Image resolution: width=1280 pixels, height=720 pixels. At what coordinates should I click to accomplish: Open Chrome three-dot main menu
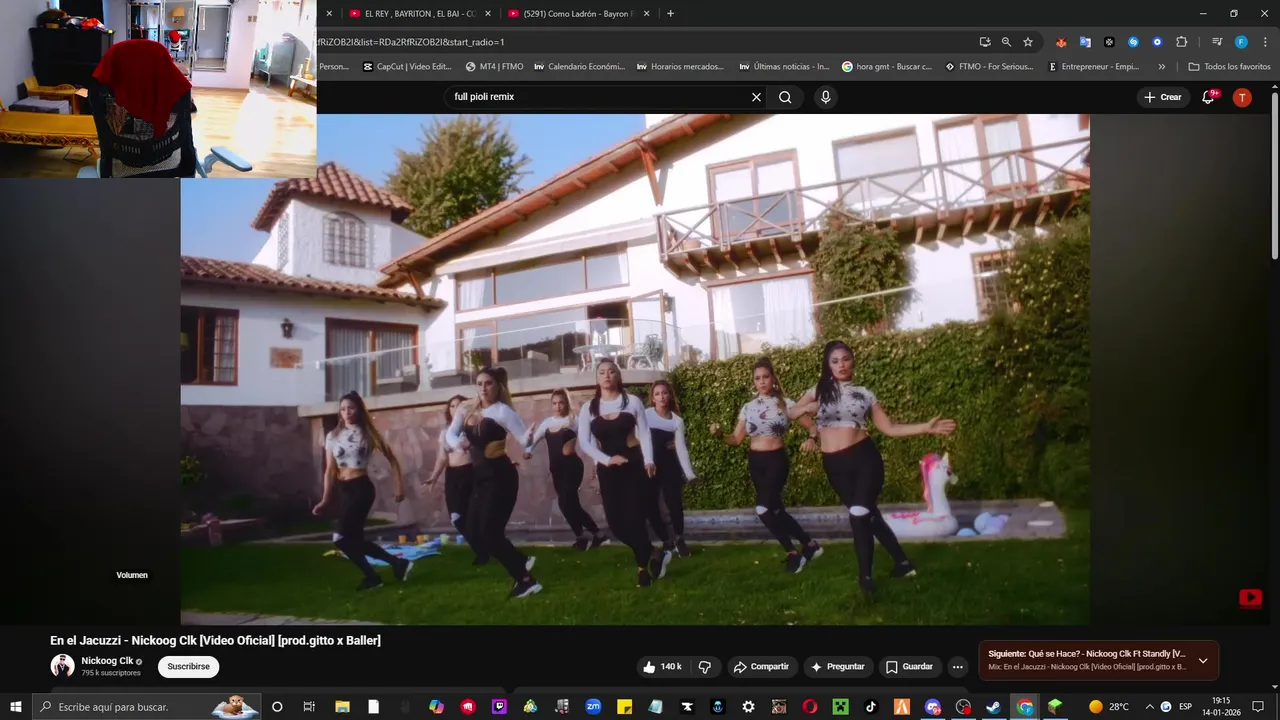point(1263,42)
